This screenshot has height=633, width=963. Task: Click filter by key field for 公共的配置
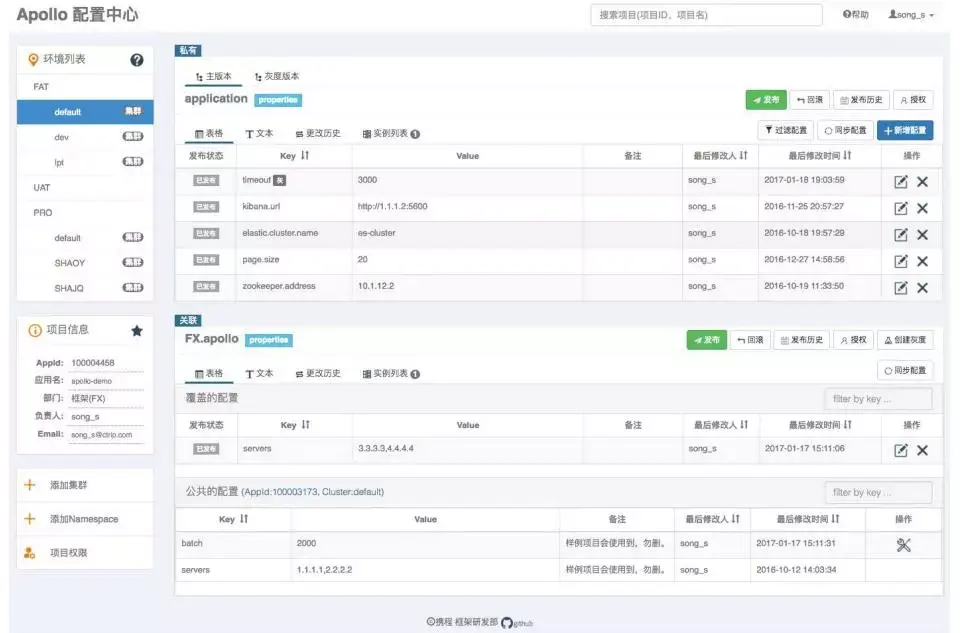(878, 492)
